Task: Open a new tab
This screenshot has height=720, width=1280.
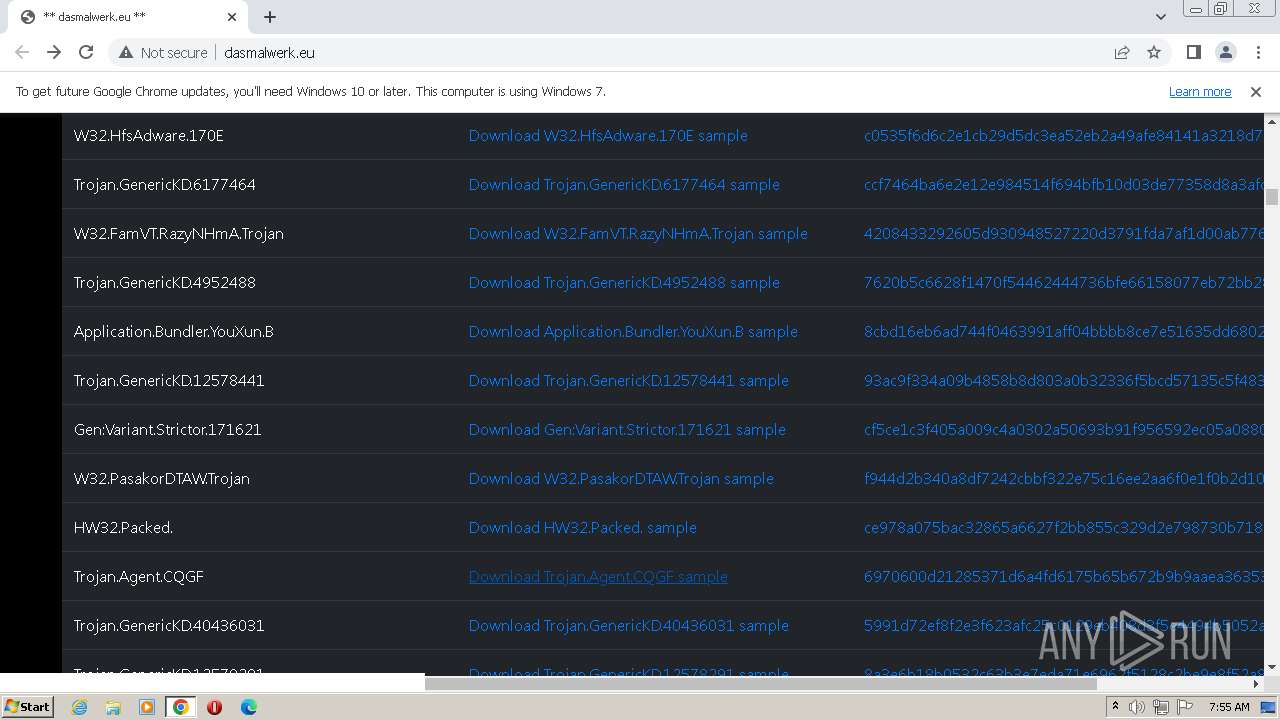Action: (x=270, y=17)
